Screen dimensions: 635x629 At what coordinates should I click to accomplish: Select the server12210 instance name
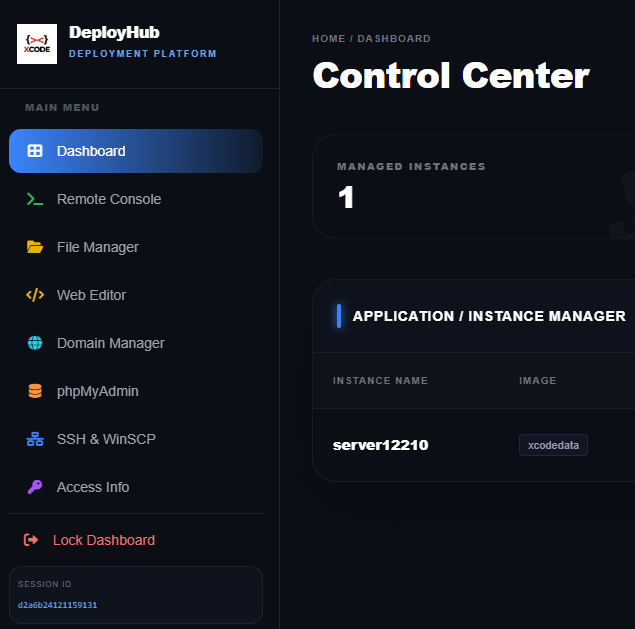[380, 445]
